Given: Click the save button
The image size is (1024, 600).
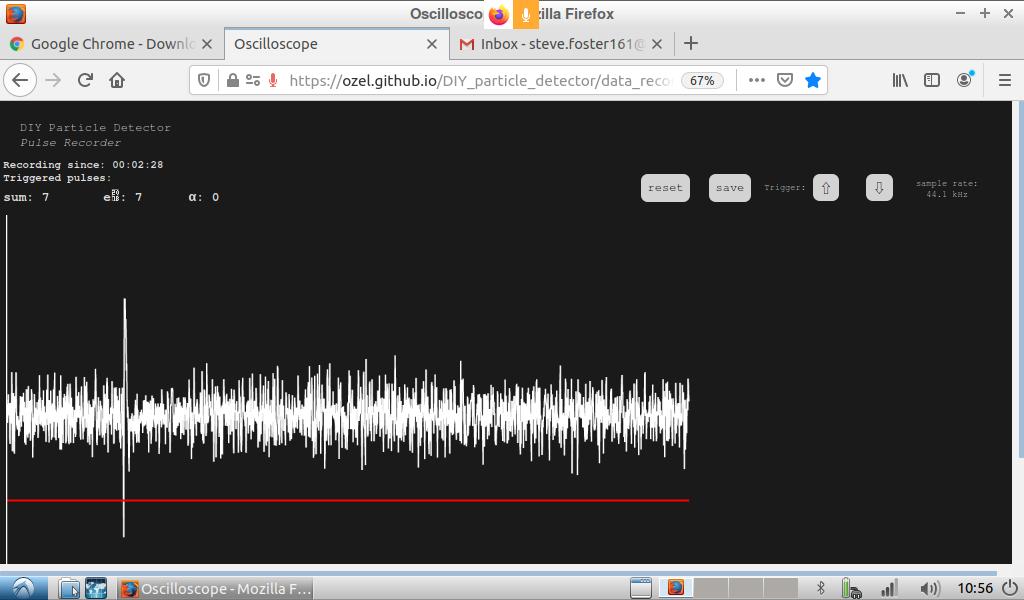Looking at the screenshot, I should click(x=730, y=188).
